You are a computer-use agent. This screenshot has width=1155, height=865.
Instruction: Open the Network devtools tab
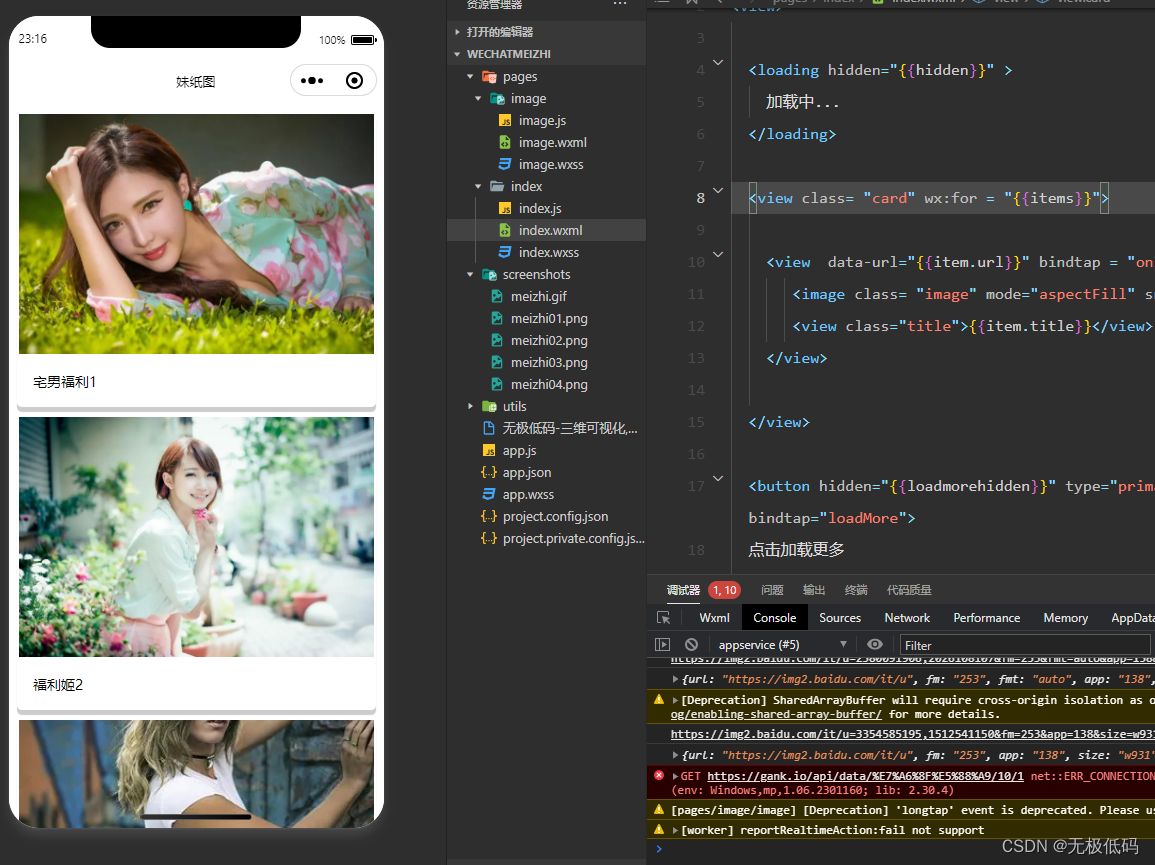click(907, 617)
